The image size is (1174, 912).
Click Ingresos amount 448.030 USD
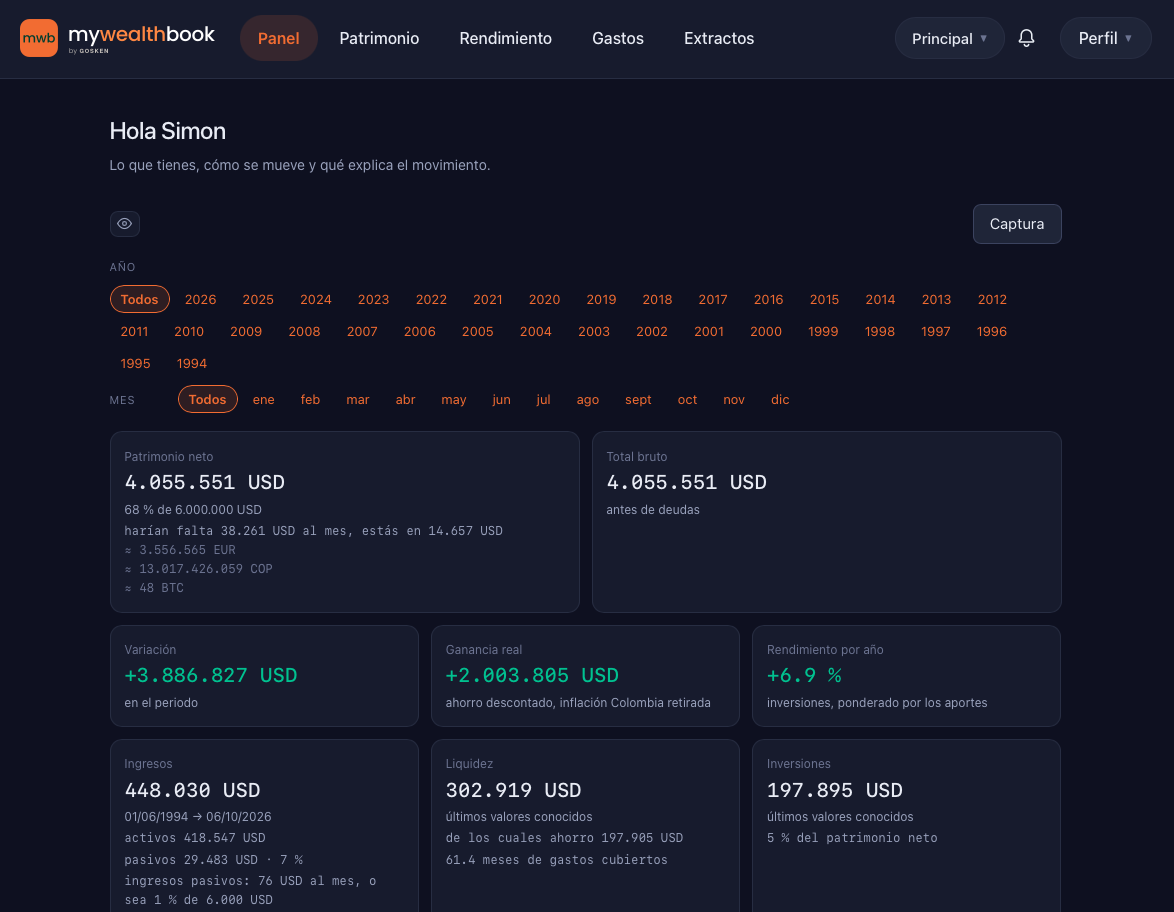click(x=192, y=790)
